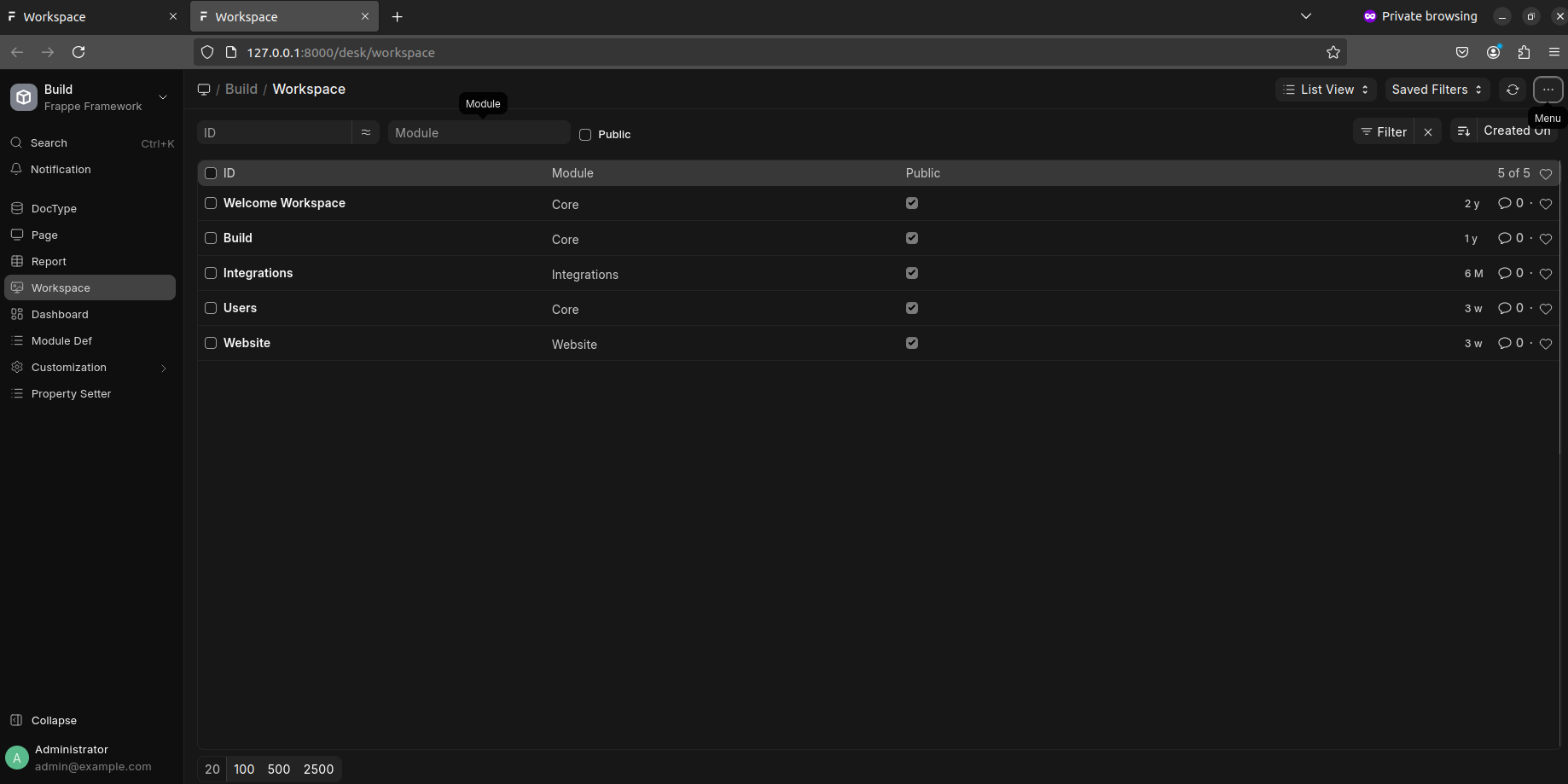The width and height of the screenshot is (1568, 784).
Task: Clear filters with the X icon
Action: [1428, 132]
